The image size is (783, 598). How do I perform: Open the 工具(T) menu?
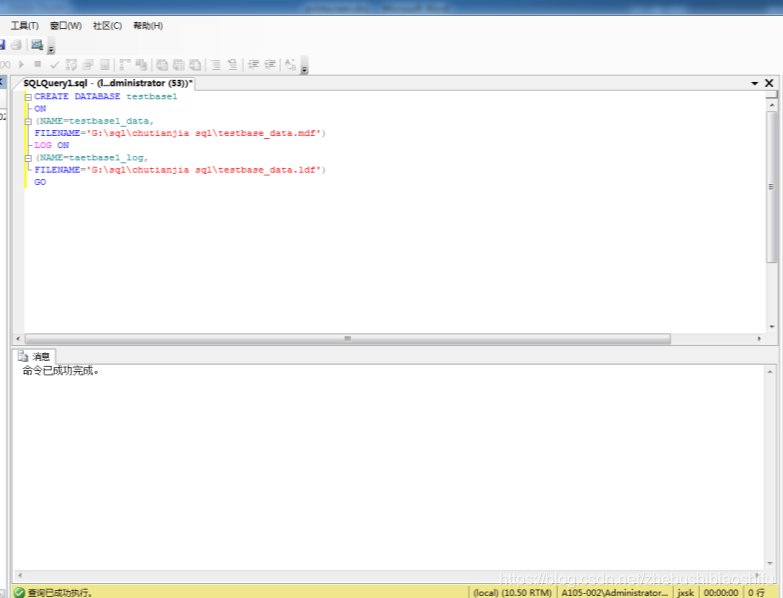tap(25, 26)
